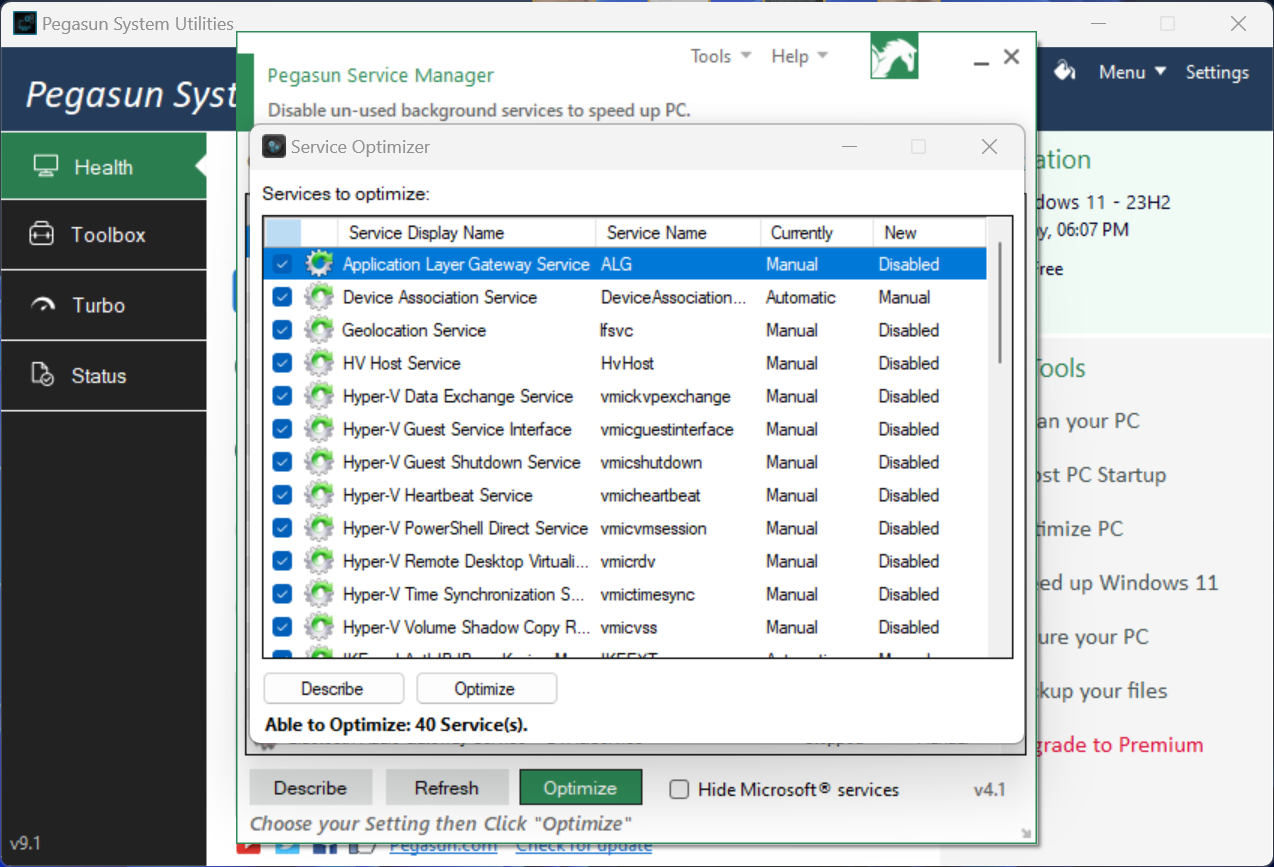Uncheck Hyper-V Data Exchange Service checkbox
Viewport: 1274px width, 867px height.
[x=282, y=396]
